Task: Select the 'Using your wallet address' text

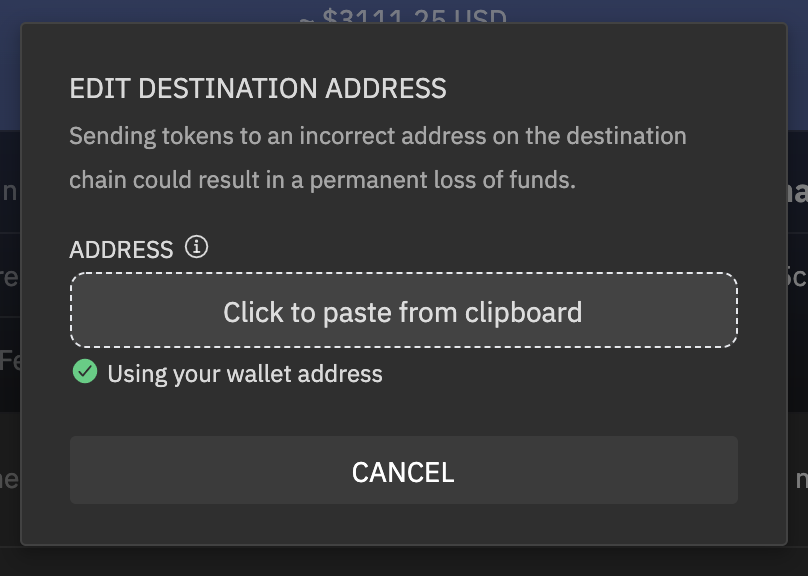Action: [x=245, y=374]
